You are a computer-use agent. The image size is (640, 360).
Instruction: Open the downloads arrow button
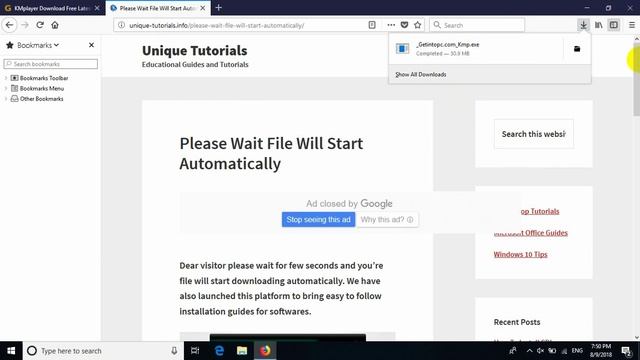pos(583,25)
